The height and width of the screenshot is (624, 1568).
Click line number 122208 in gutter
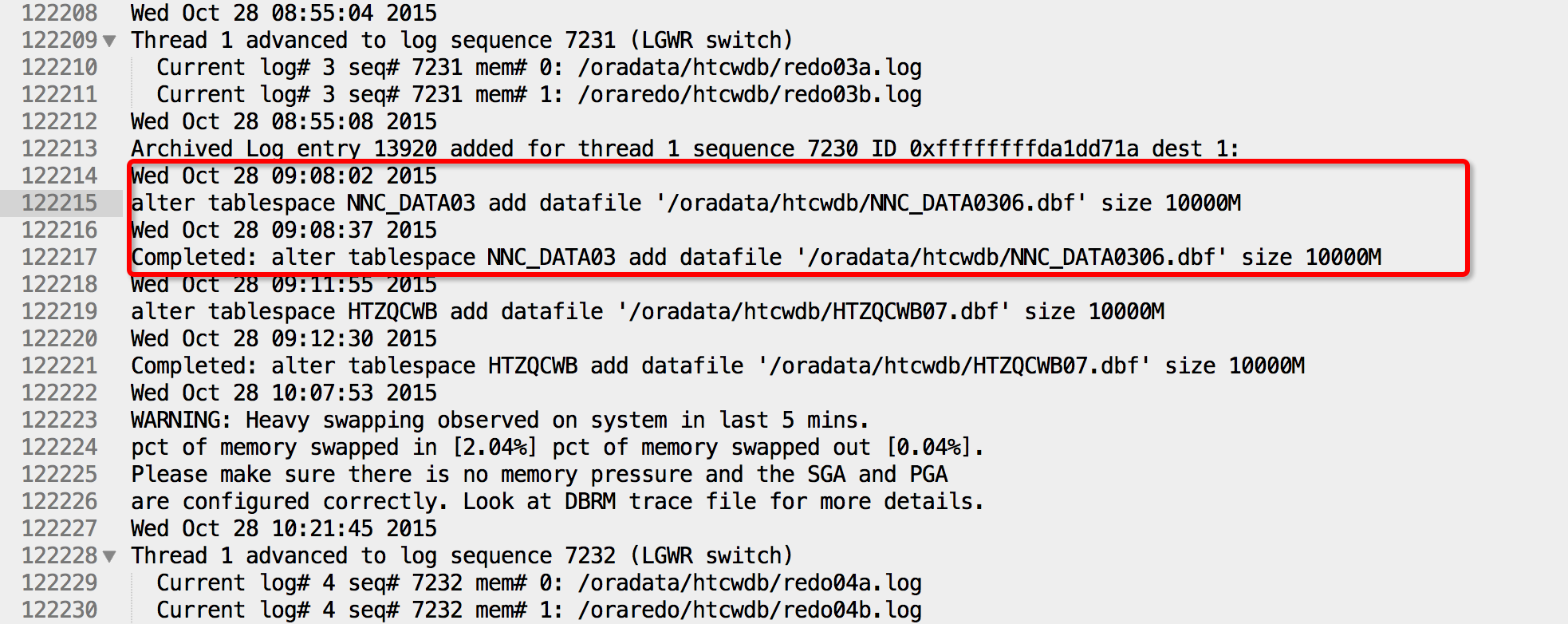click(59, 13)
